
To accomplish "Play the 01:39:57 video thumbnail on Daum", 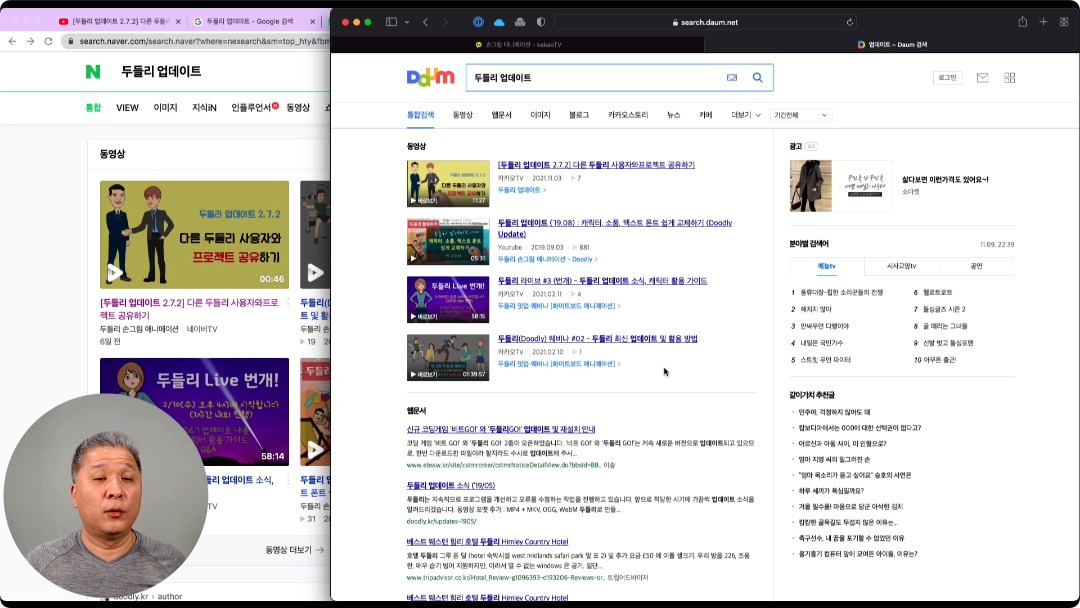I will tap(448, 357).
